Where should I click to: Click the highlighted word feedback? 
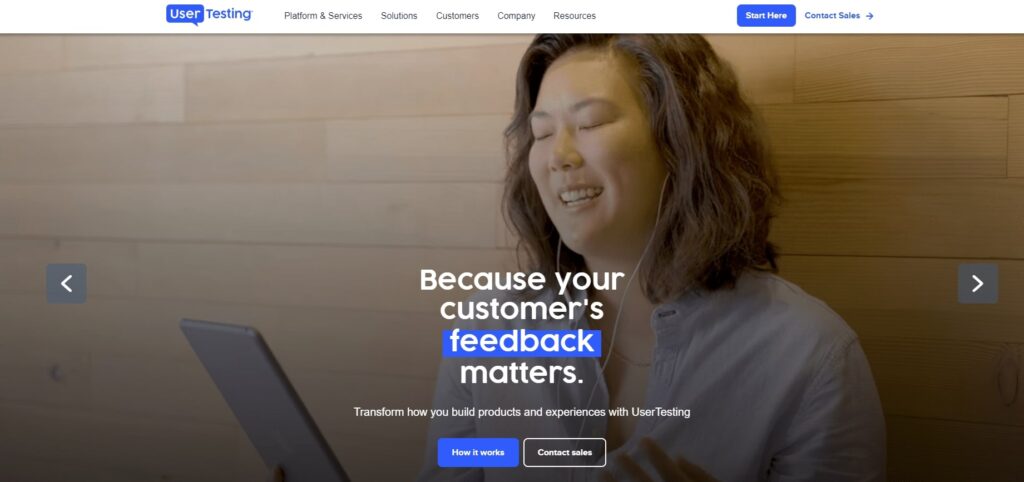point(522,342)
